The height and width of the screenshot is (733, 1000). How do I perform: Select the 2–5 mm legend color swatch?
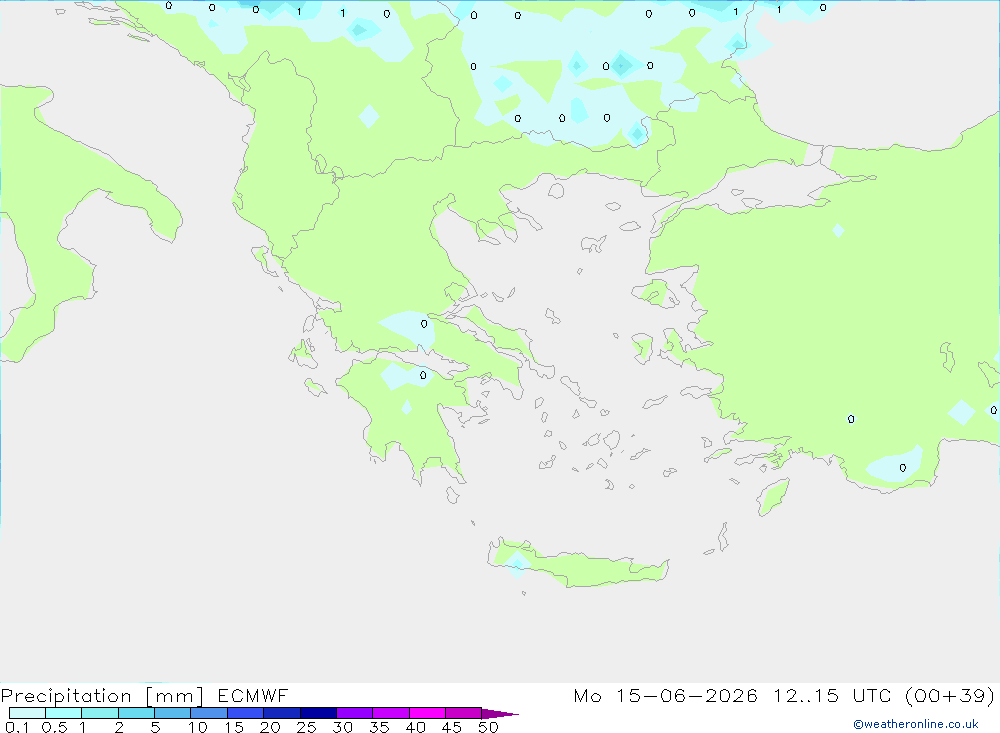tap(136, 713)
